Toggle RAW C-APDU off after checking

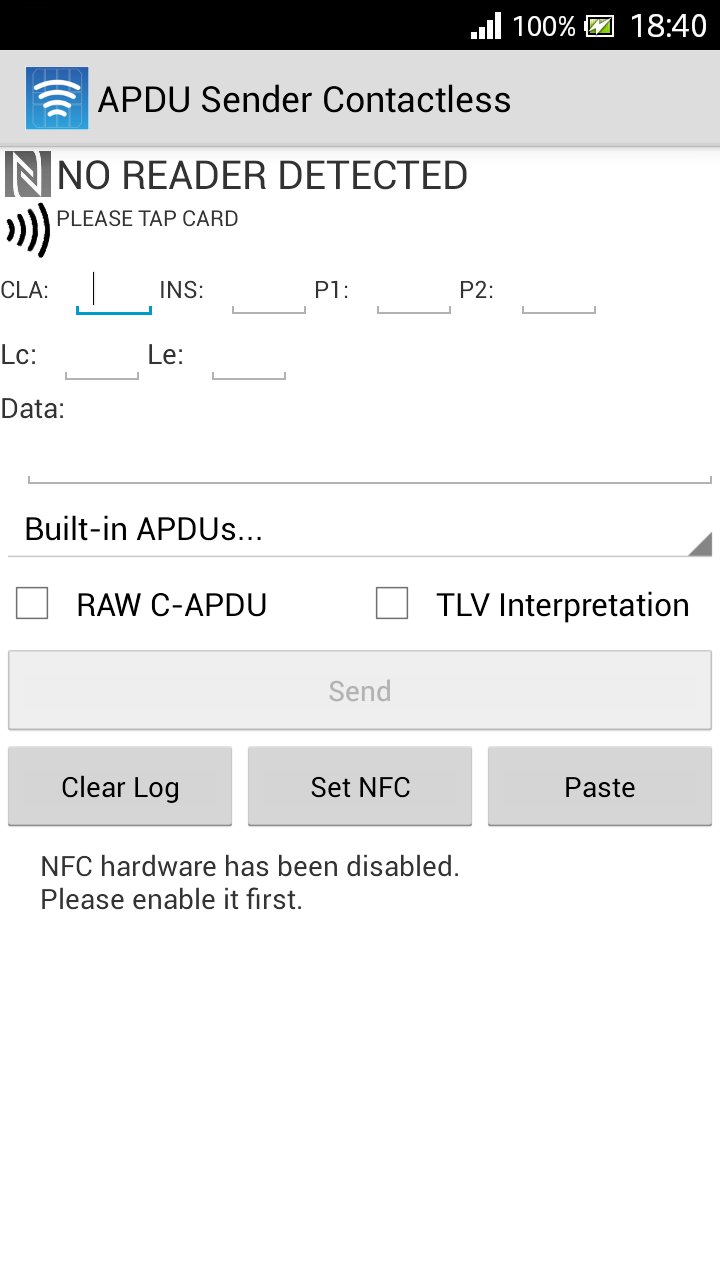(x=33, y=603)
